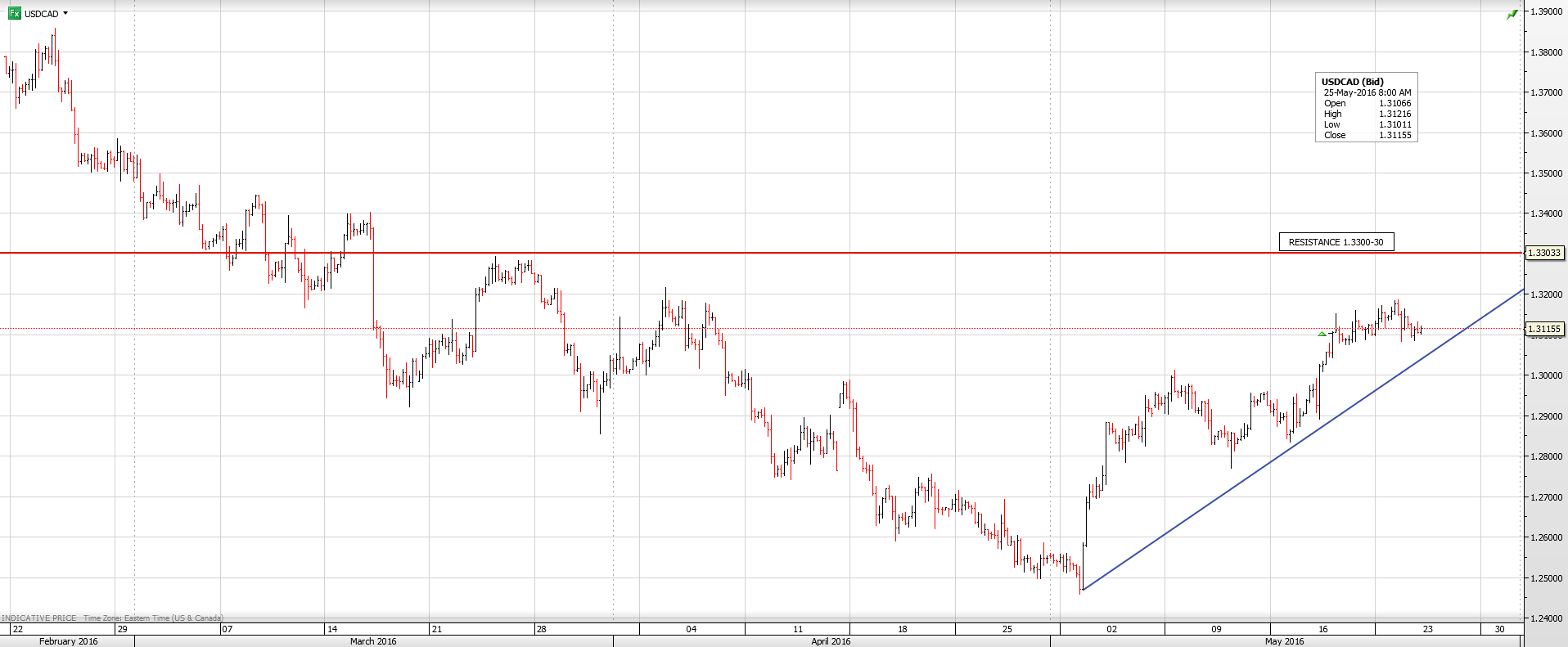Click the April 2016 month label
The image size is (1568, 647).
coord(831,641)
